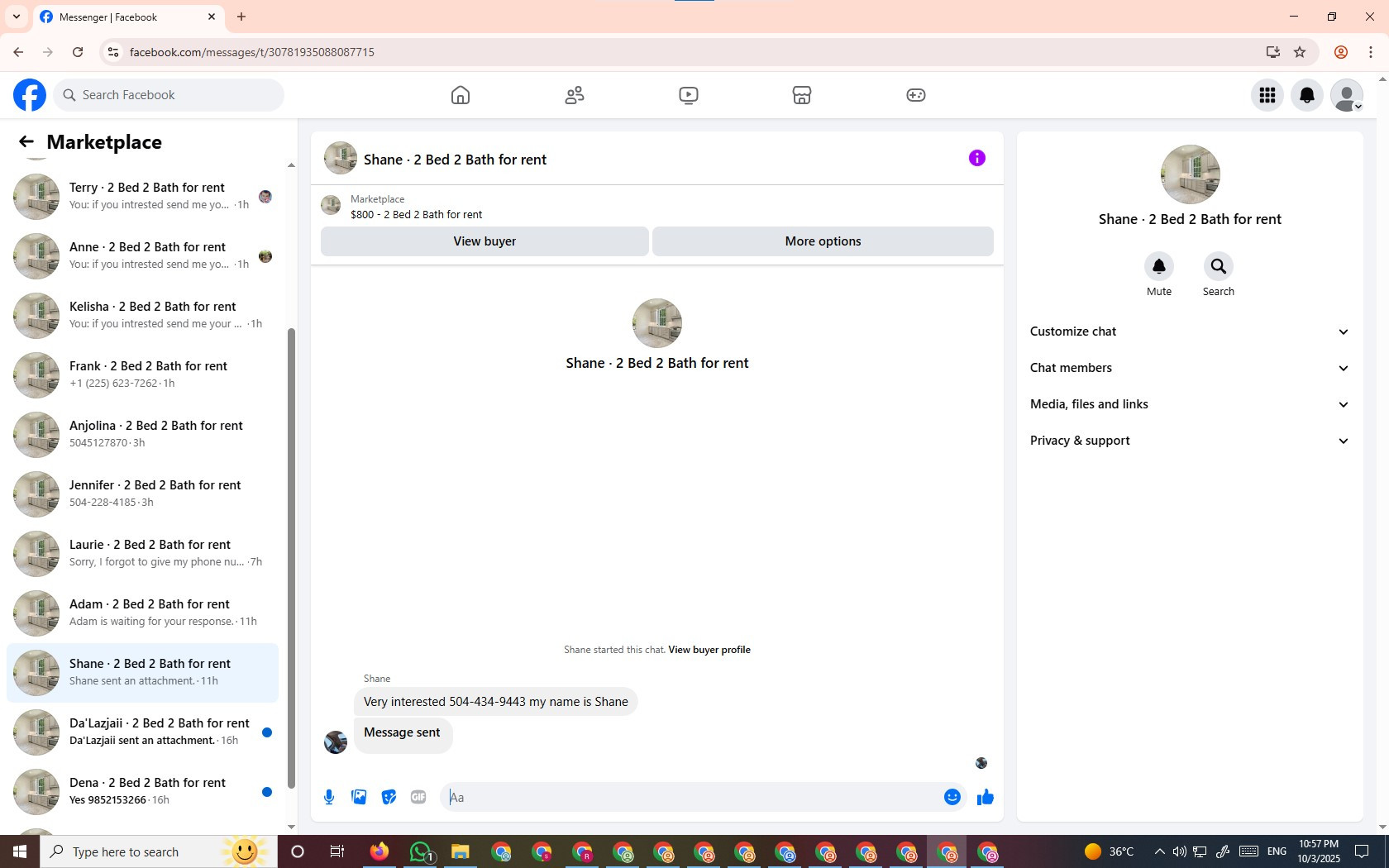Open the Windows Start menu
Viewport: 1389px width, 868px height.
(20, 851)
